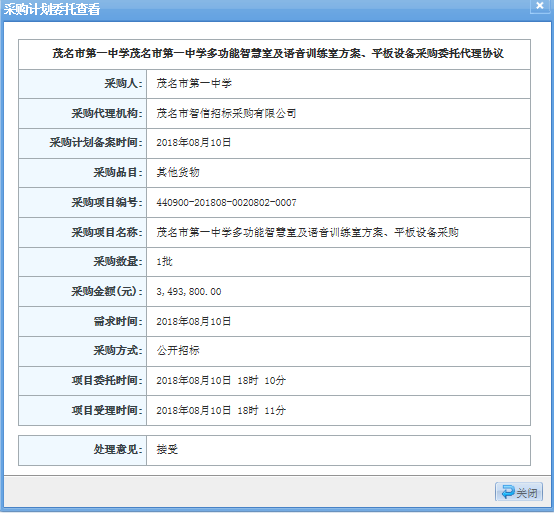554x513 pixels.
Task: Select the 处理意见 value 接受
Action: pyautogui.click(x=167, y=450)
